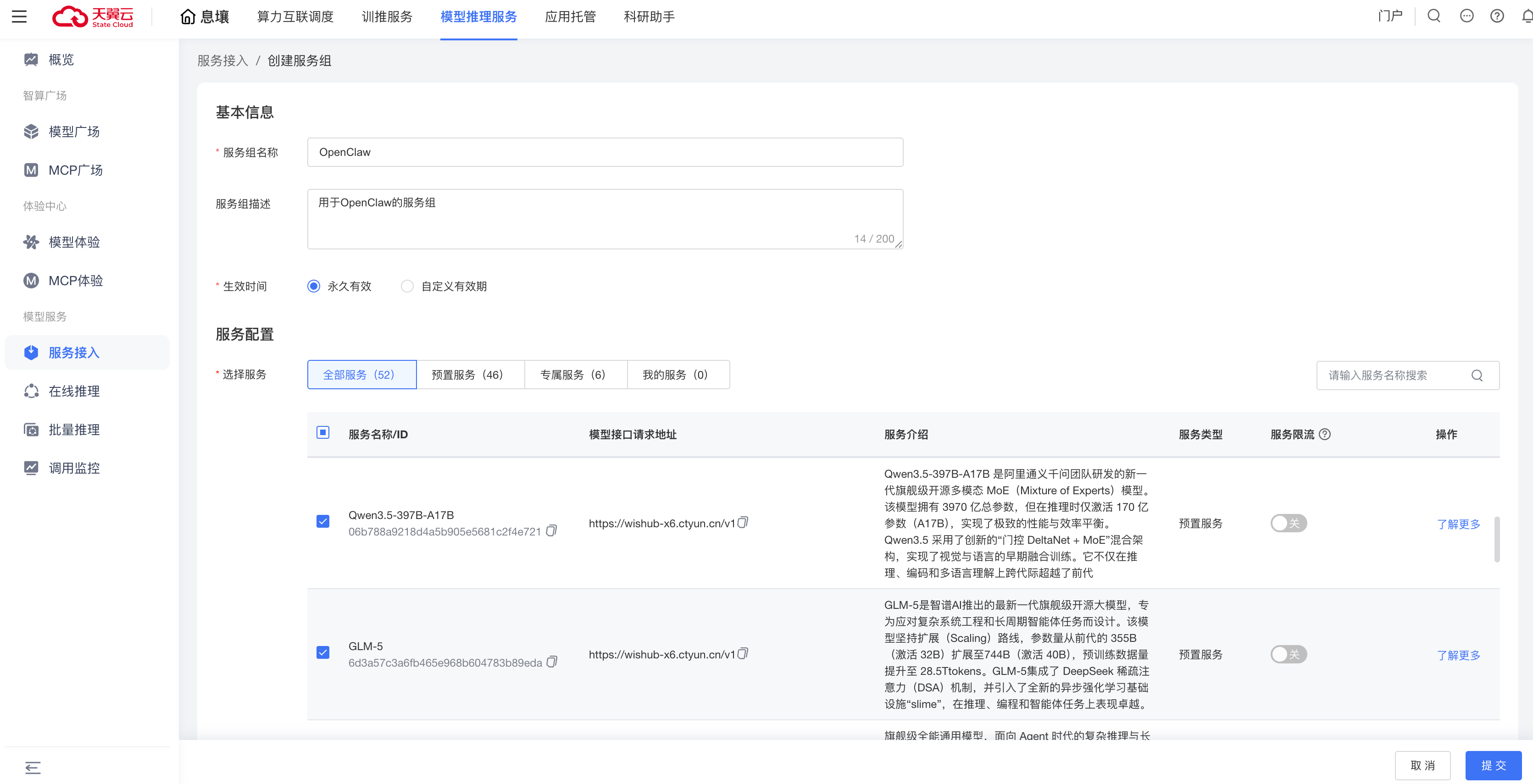Click learn more for GLM-5

(1458, 655)
